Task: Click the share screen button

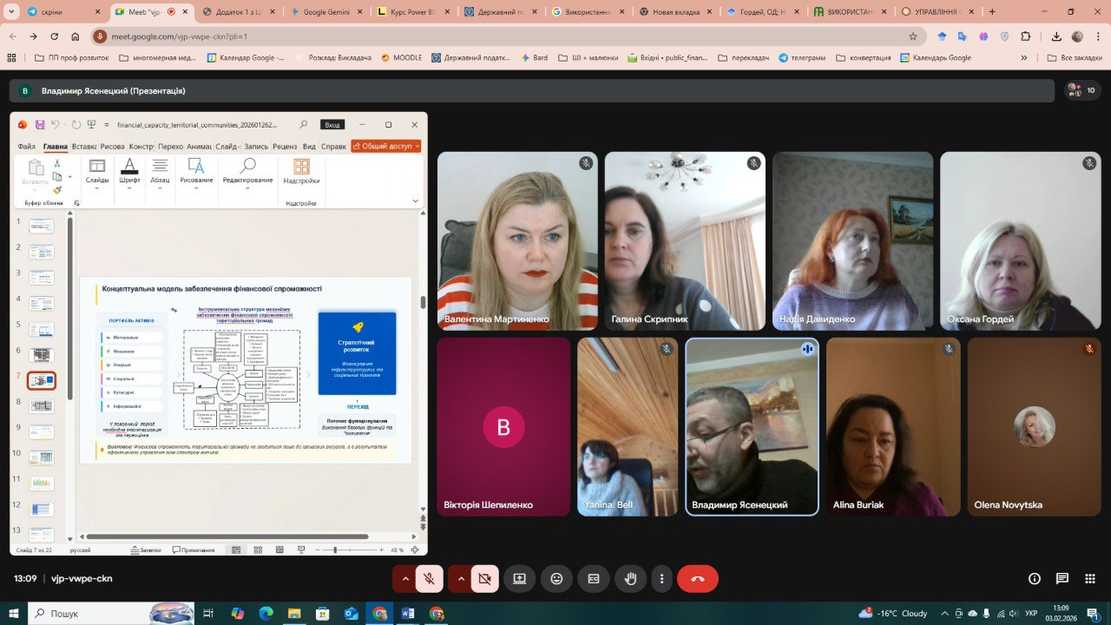Action: click(520, 578)
